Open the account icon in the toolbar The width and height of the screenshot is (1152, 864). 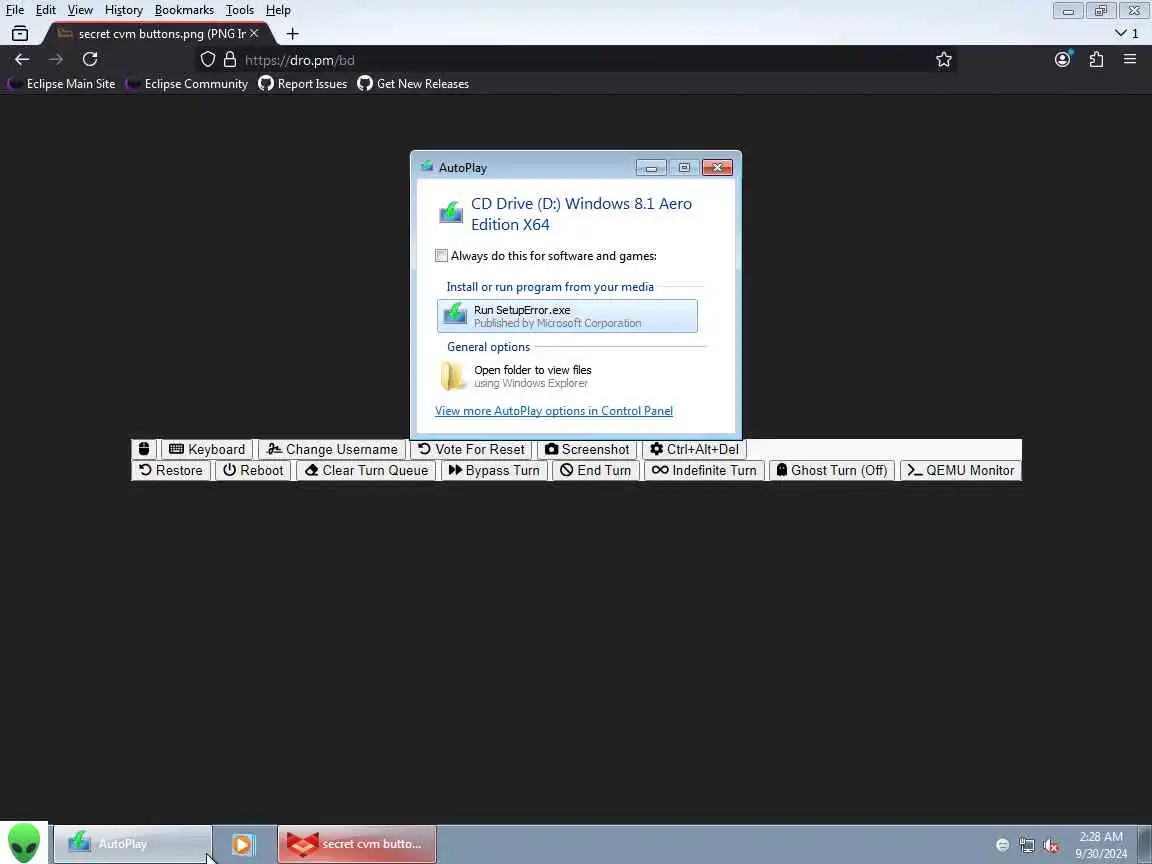point(1062,60)
